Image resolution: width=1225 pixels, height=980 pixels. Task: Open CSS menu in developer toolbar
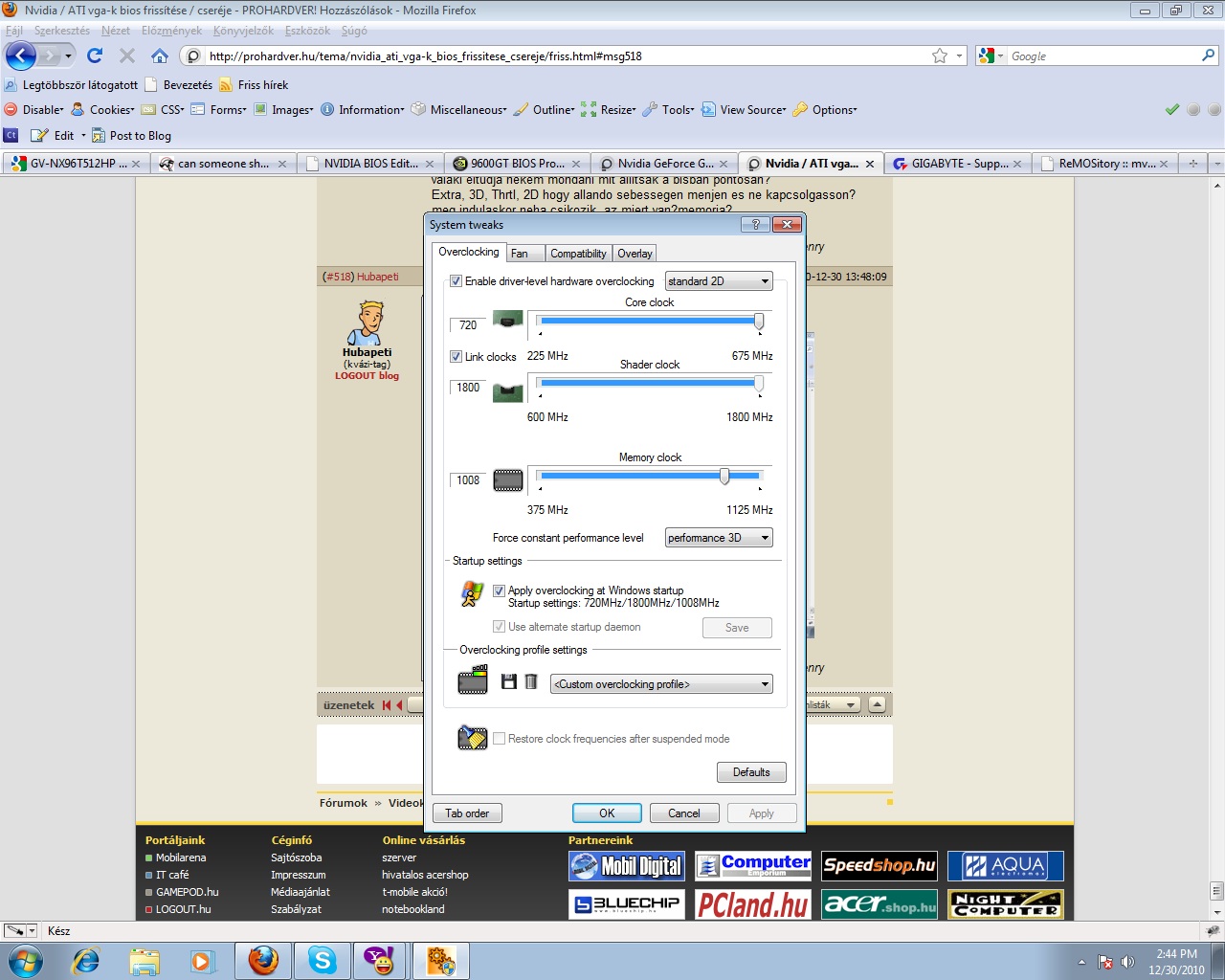click(163, 109)
